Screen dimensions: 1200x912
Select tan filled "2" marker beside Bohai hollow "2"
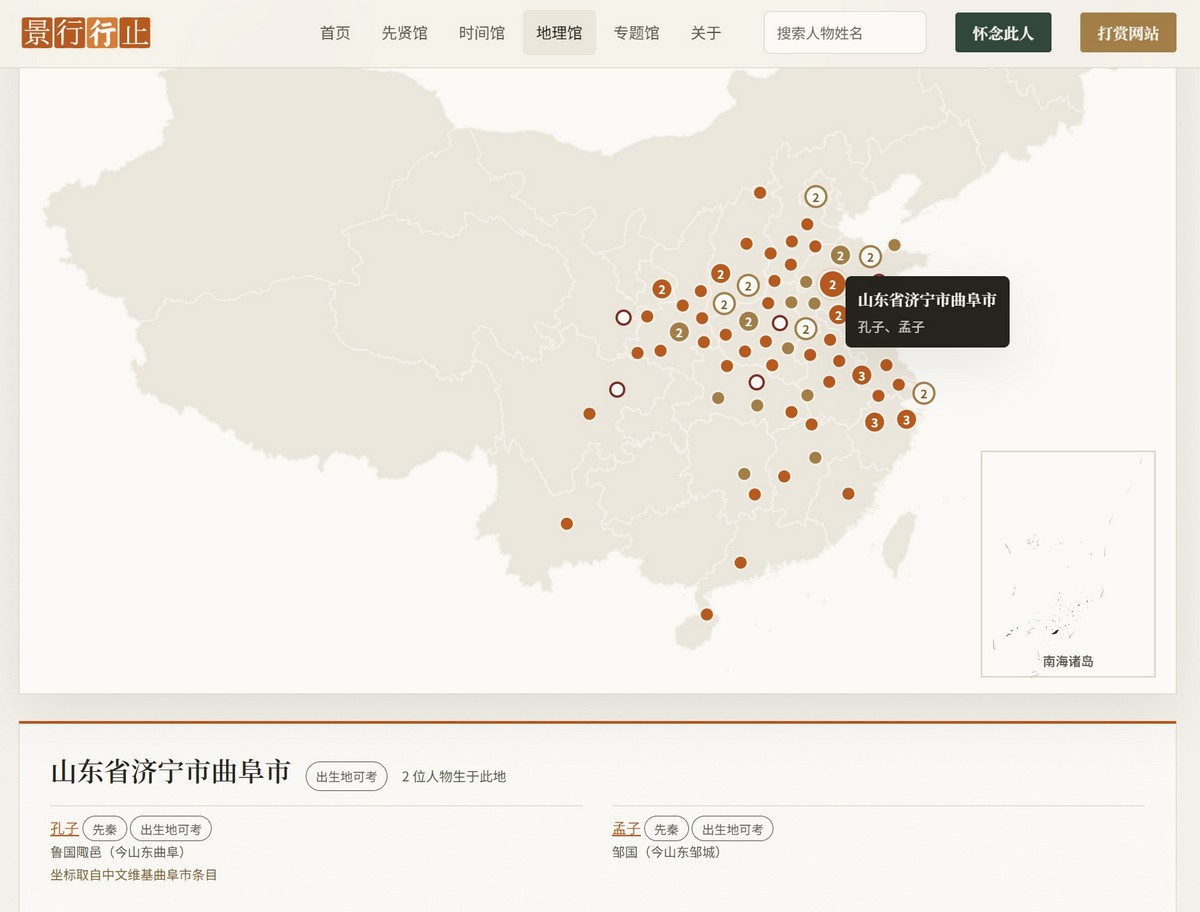(x=840, y=255)
